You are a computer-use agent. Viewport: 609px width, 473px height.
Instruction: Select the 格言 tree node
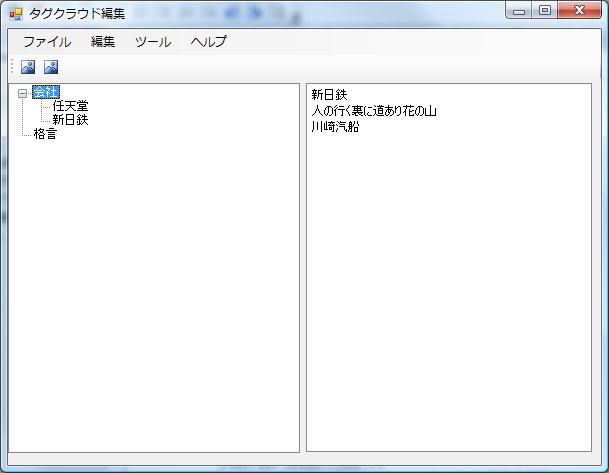pos(45,134)
